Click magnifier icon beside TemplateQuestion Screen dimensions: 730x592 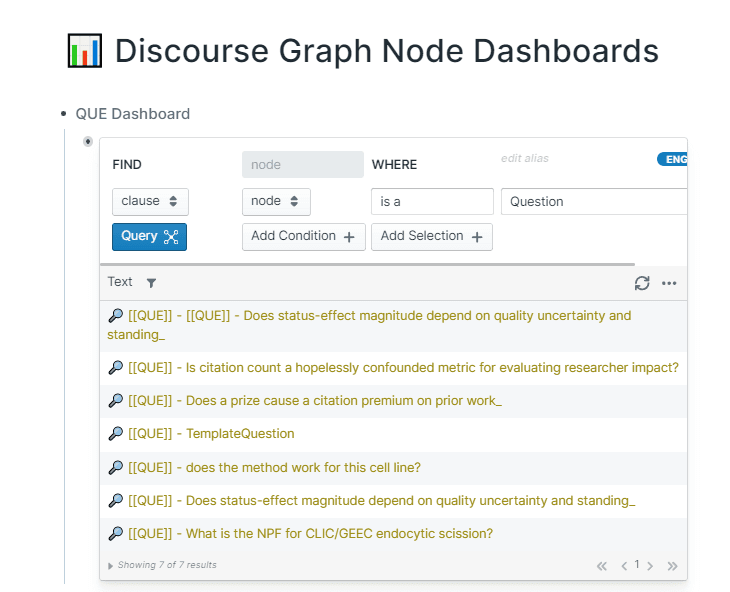point(115,434)
